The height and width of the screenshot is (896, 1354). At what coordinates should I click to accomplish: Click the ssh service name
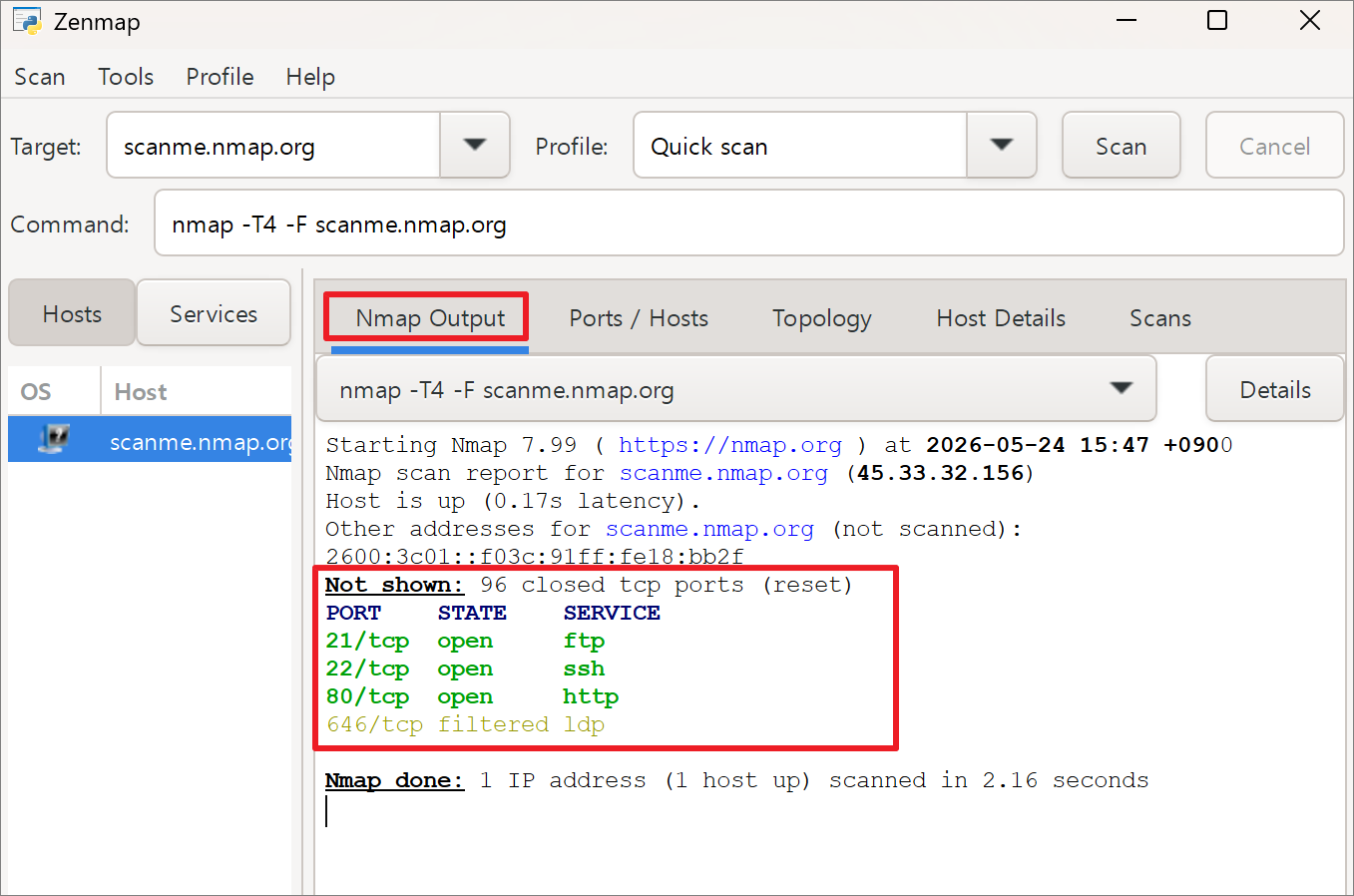[584, 669]
